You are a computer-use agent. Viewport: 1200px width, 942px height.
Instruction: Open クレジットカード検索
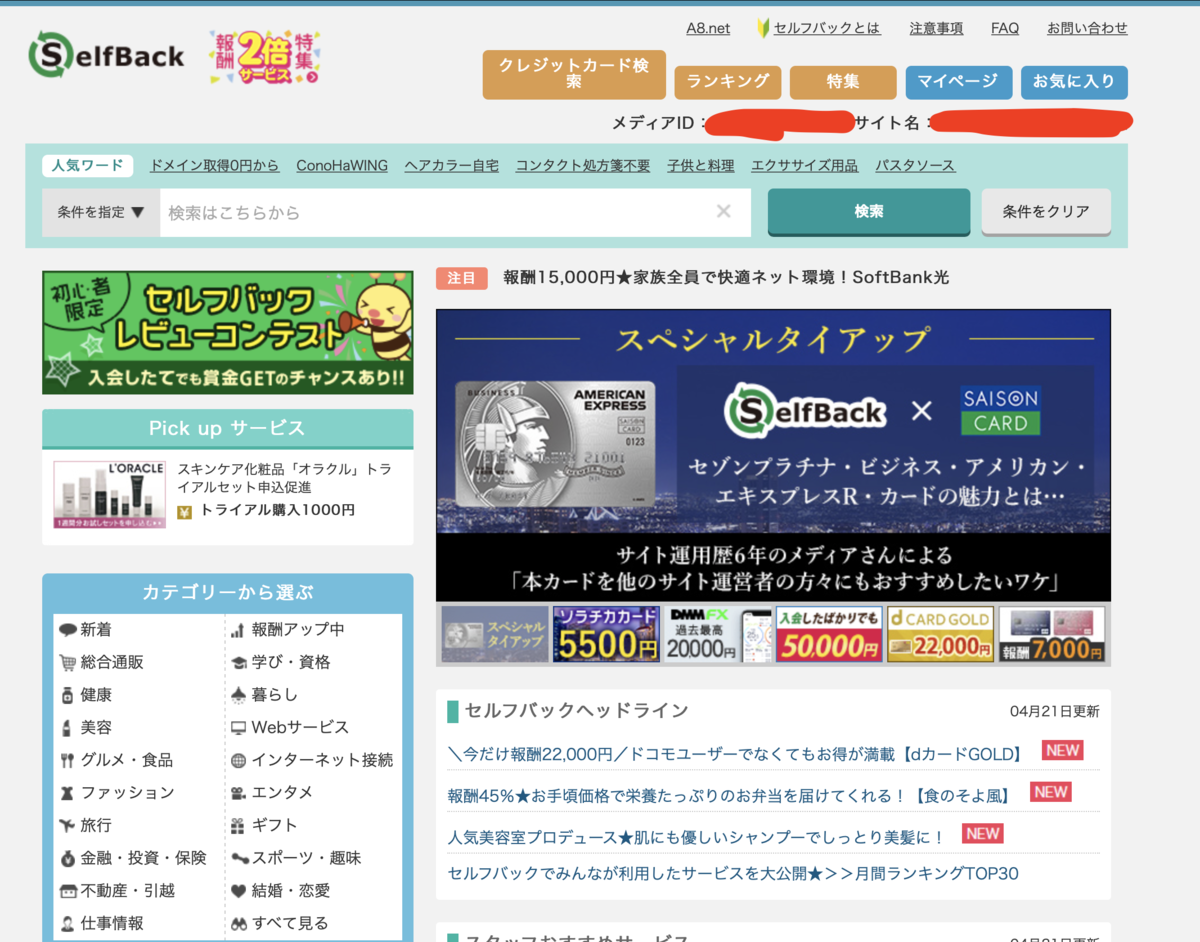[x=574, y=75]
